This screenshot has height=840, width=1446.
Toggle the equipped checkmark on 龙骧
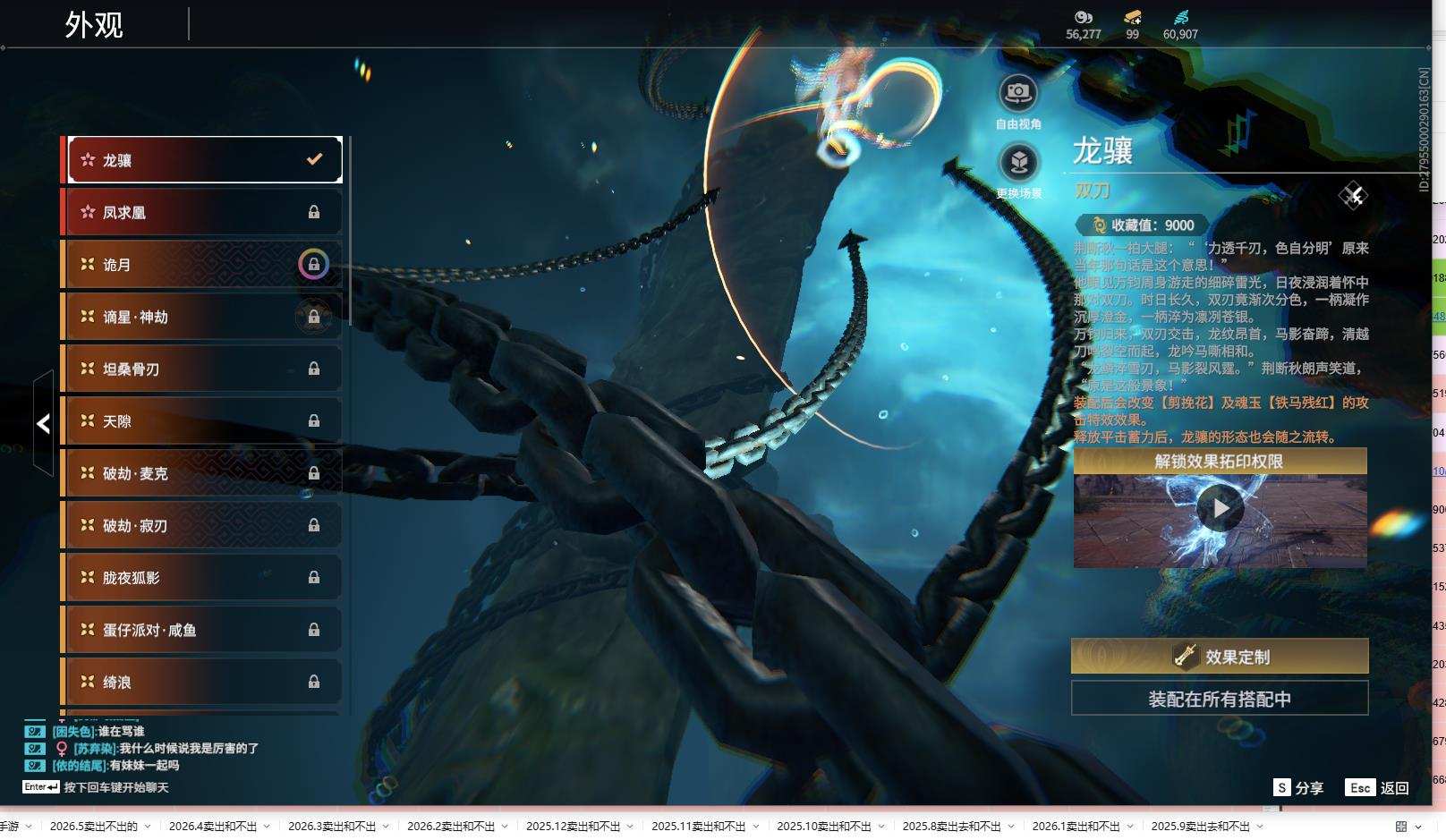point(314,159)
